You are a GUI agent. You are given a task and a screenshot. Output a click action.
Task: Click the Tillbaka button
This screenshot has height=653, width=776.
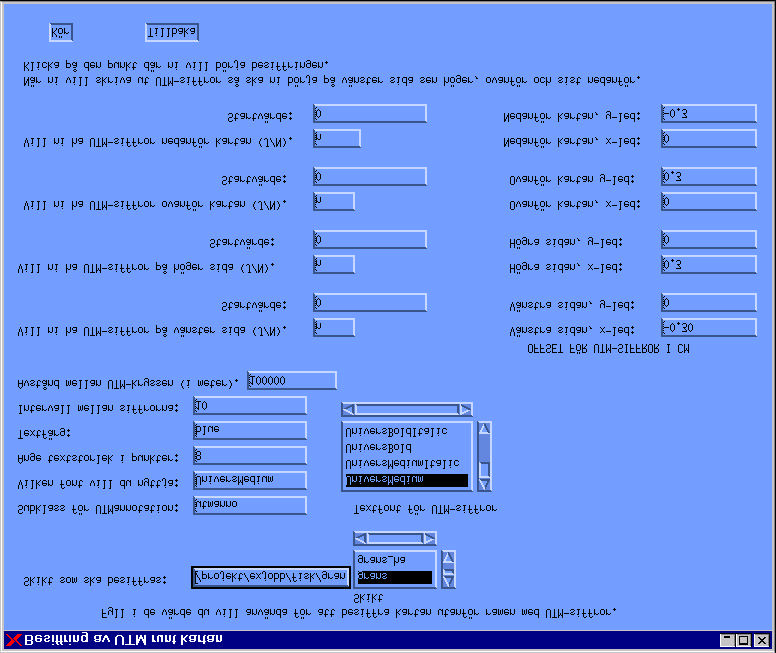(172, 33)
